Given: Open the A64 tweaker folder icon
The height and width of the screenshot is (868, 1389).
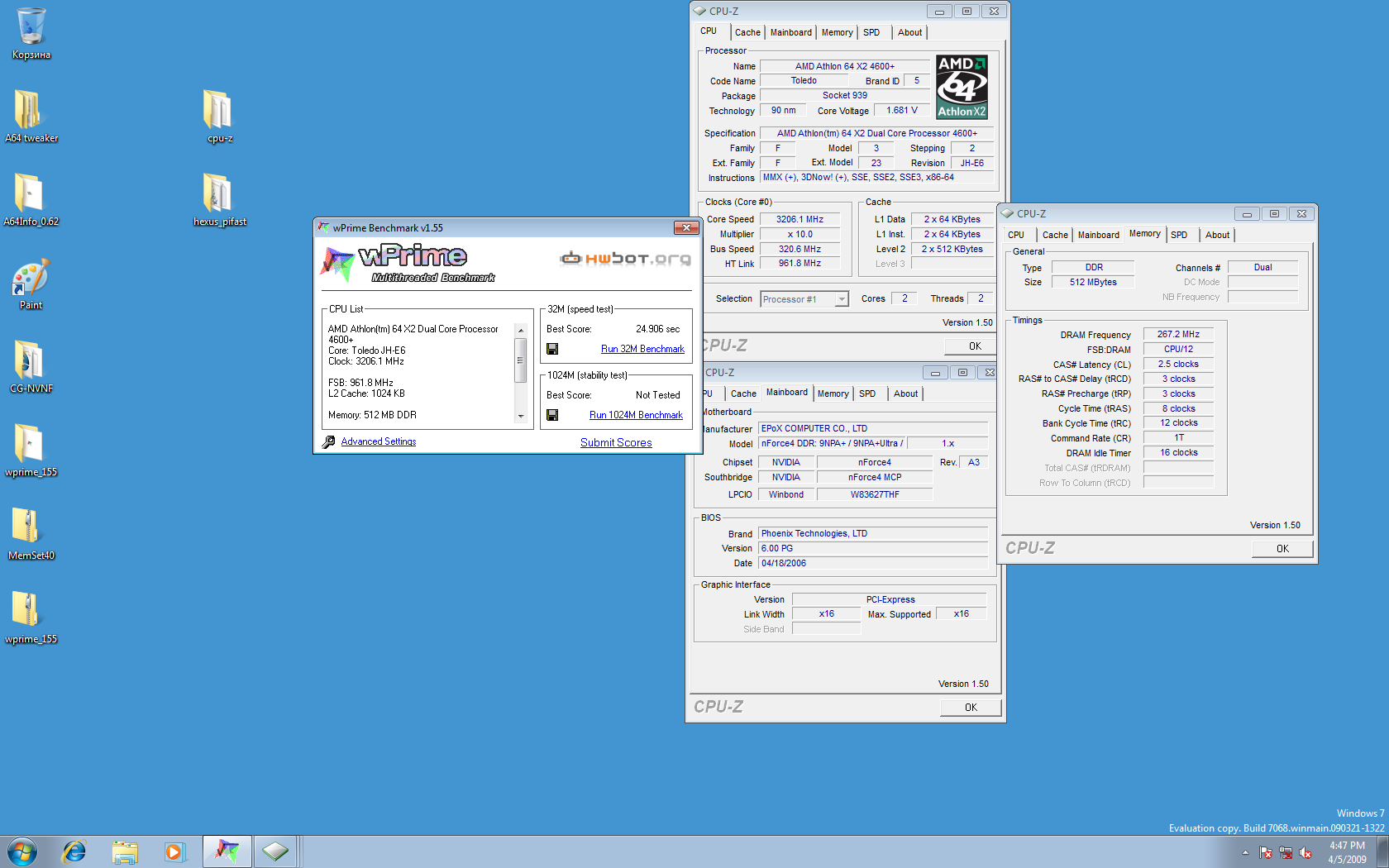Looking at the screenshot, I should point(31,116).
